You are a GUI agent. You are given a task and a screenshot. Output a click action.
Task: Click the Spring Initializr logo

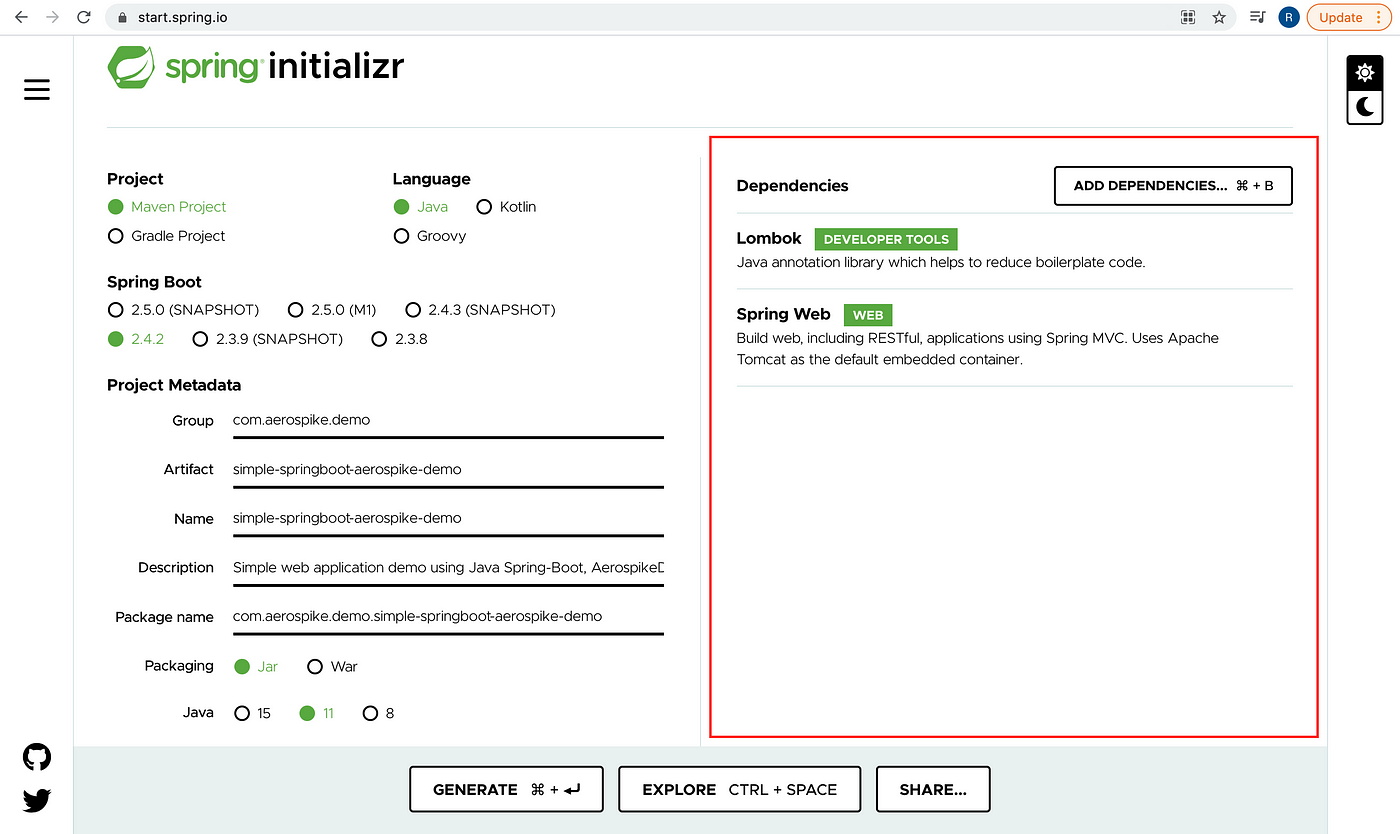[x=256, y=67]
